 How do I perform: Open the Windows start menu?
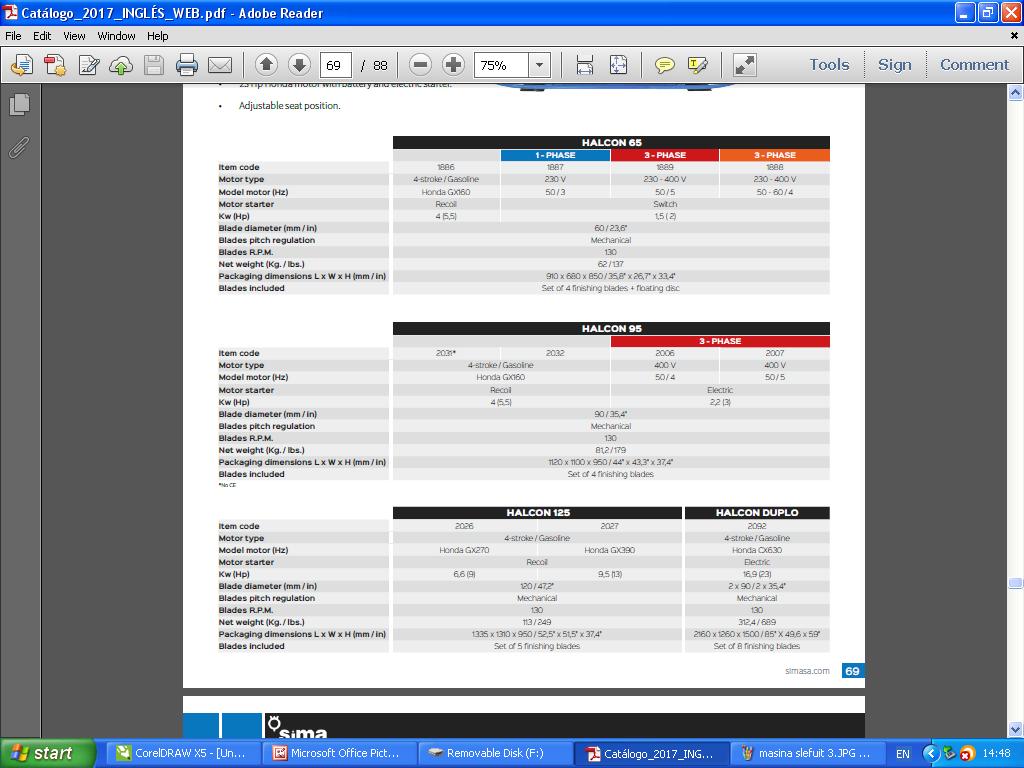47,753
